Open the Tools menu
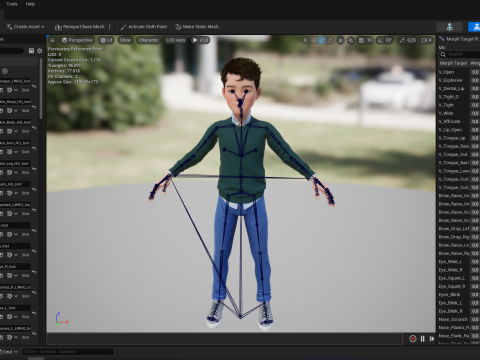Viewport: 480px width, 360px height. tap(12, 4)
